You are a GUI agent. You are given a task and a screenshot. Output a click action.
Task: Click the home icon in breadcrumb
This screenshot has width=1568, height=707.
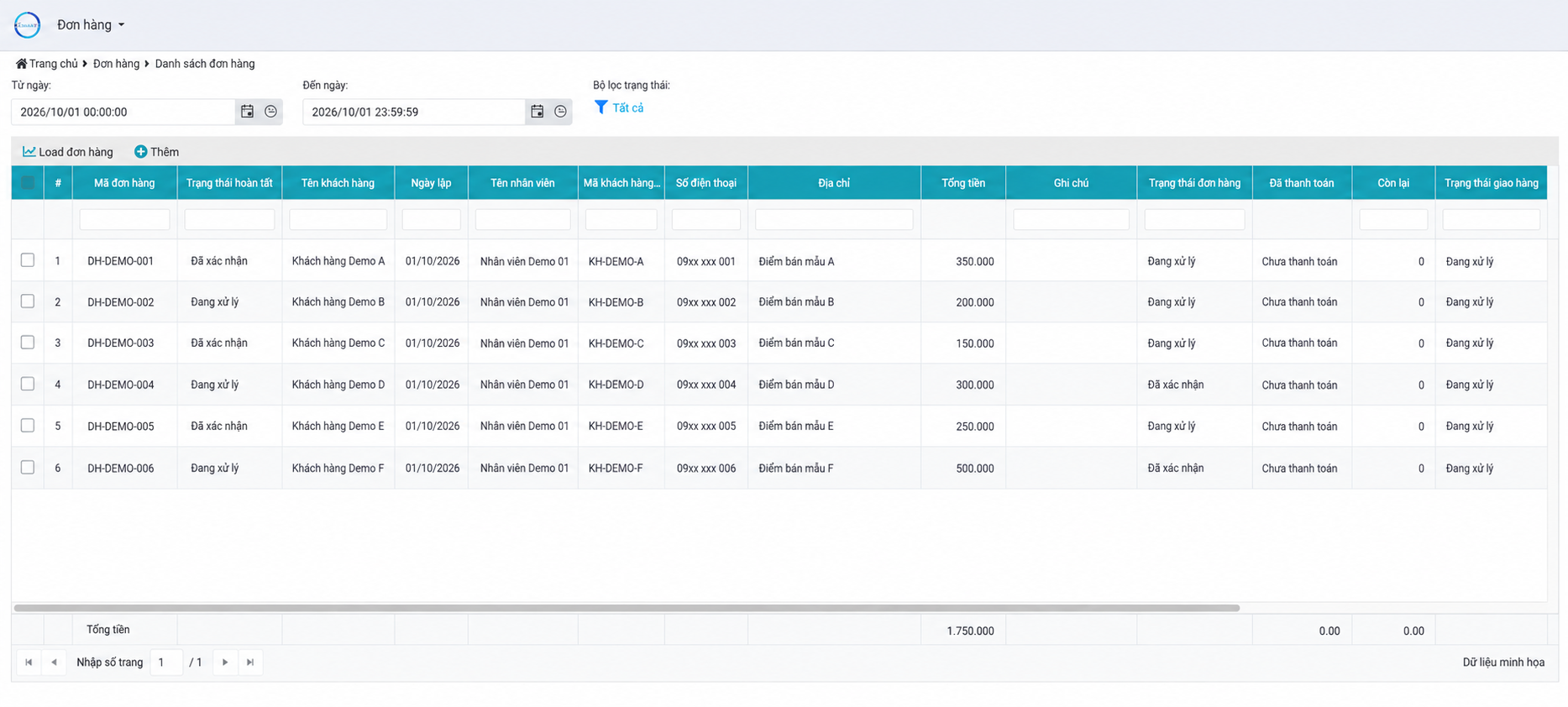tap(21, 64)
